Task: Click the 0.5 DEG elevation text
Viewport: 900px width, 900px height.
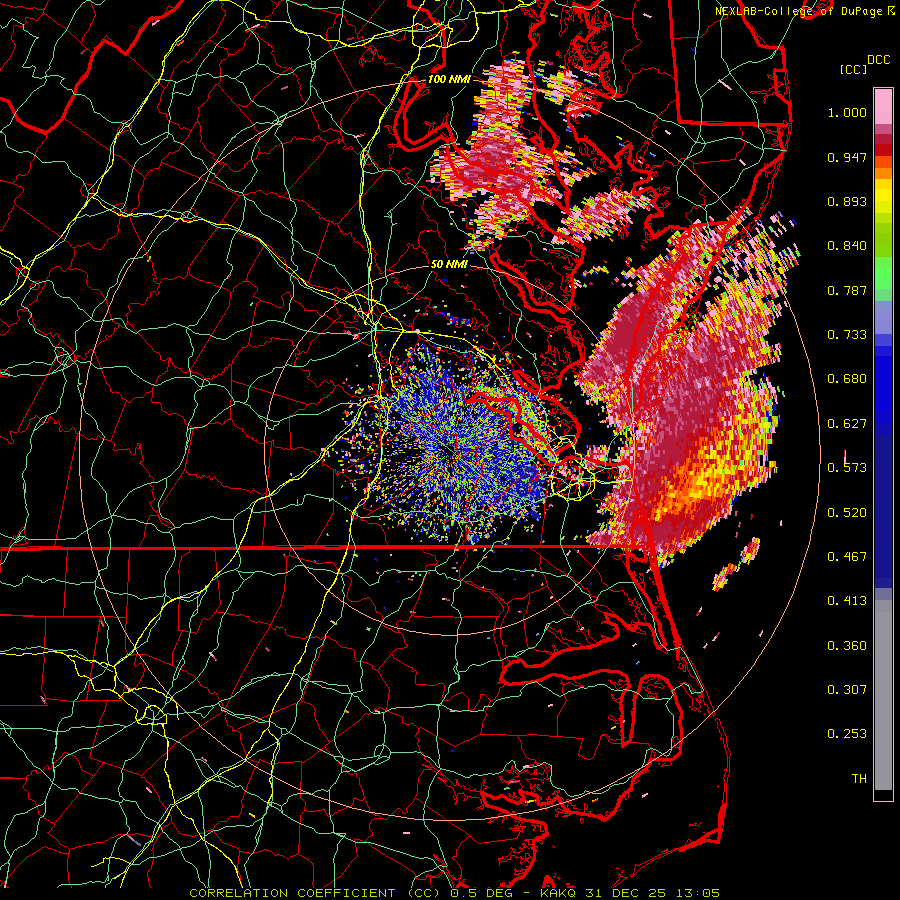Action: tap(481, 893)
